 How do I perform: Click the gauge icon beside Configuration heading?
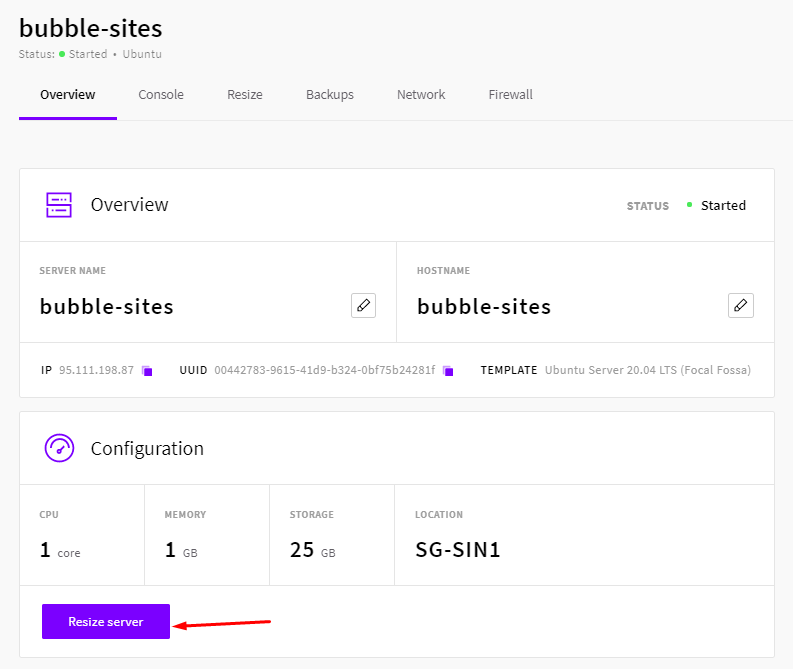coord(59,448)
